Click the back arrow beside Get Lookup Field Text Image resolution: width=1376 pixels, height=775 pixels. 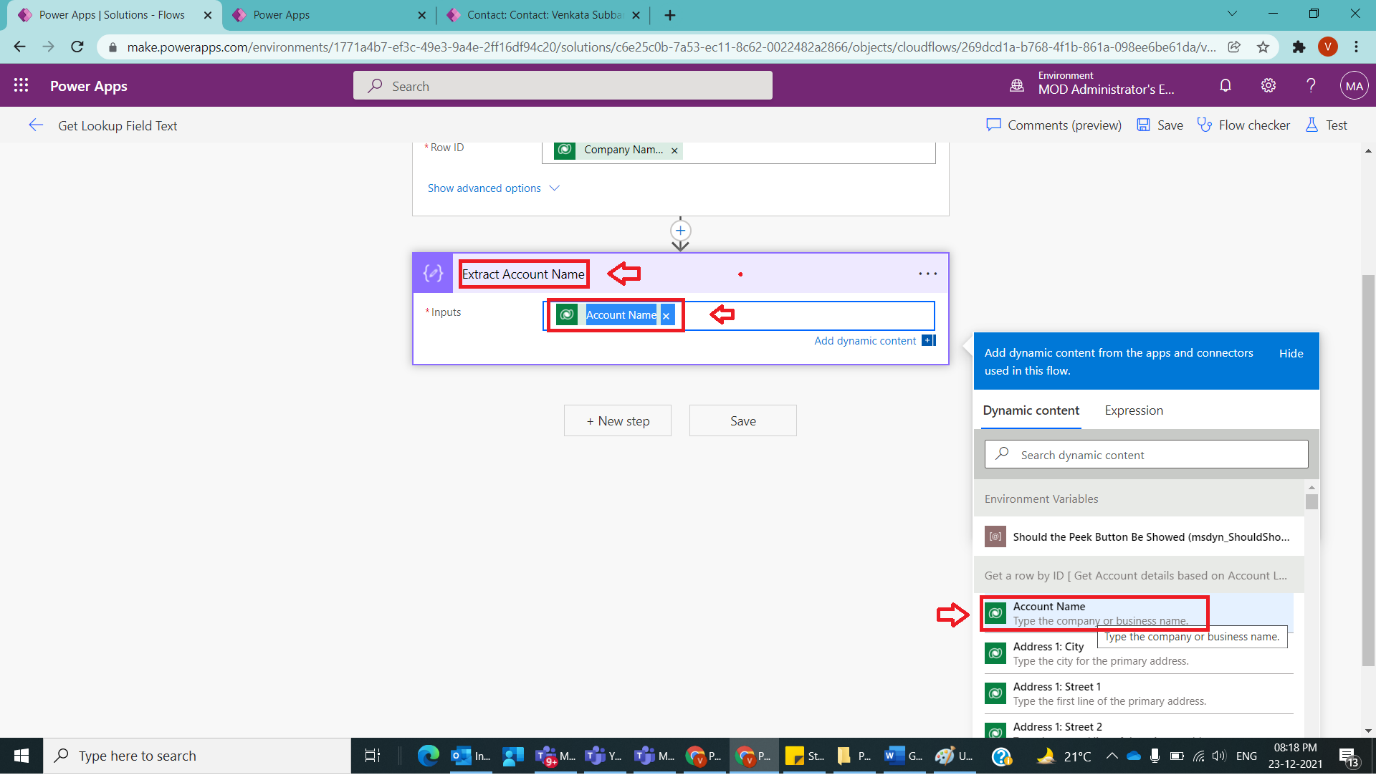click(36, 125)
